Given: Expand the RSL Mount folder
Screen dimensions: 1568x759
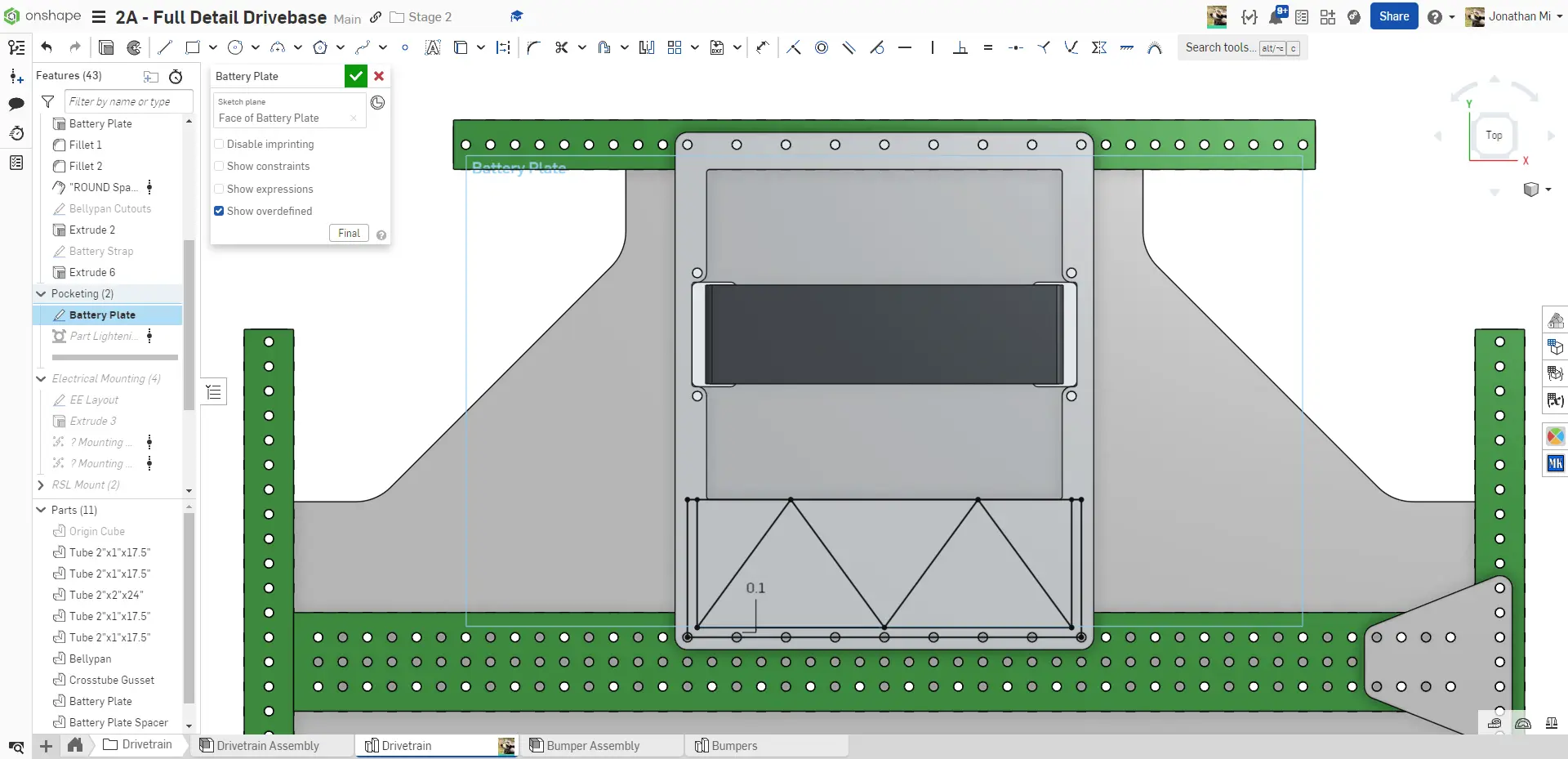Looking at the screenshot, I should coord(41,484).
